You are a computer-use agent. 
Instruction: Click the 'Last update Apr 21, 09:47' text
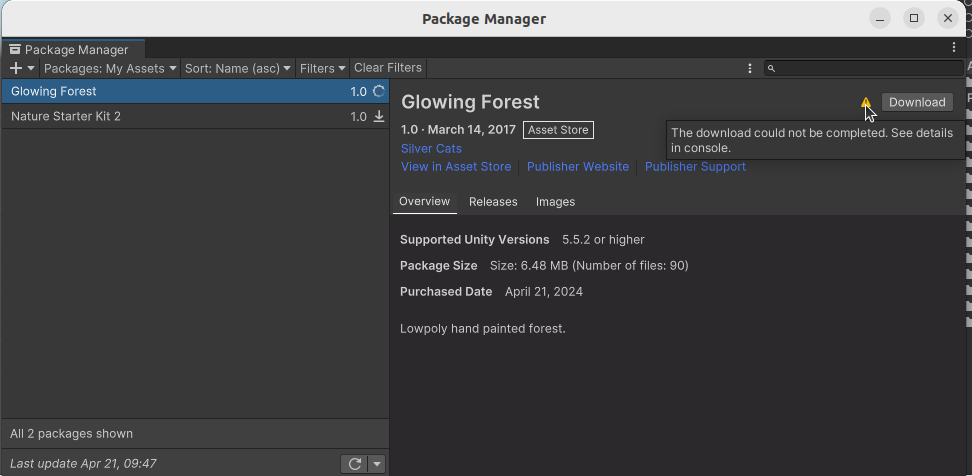pyautogui.click(x=83, y=464)
